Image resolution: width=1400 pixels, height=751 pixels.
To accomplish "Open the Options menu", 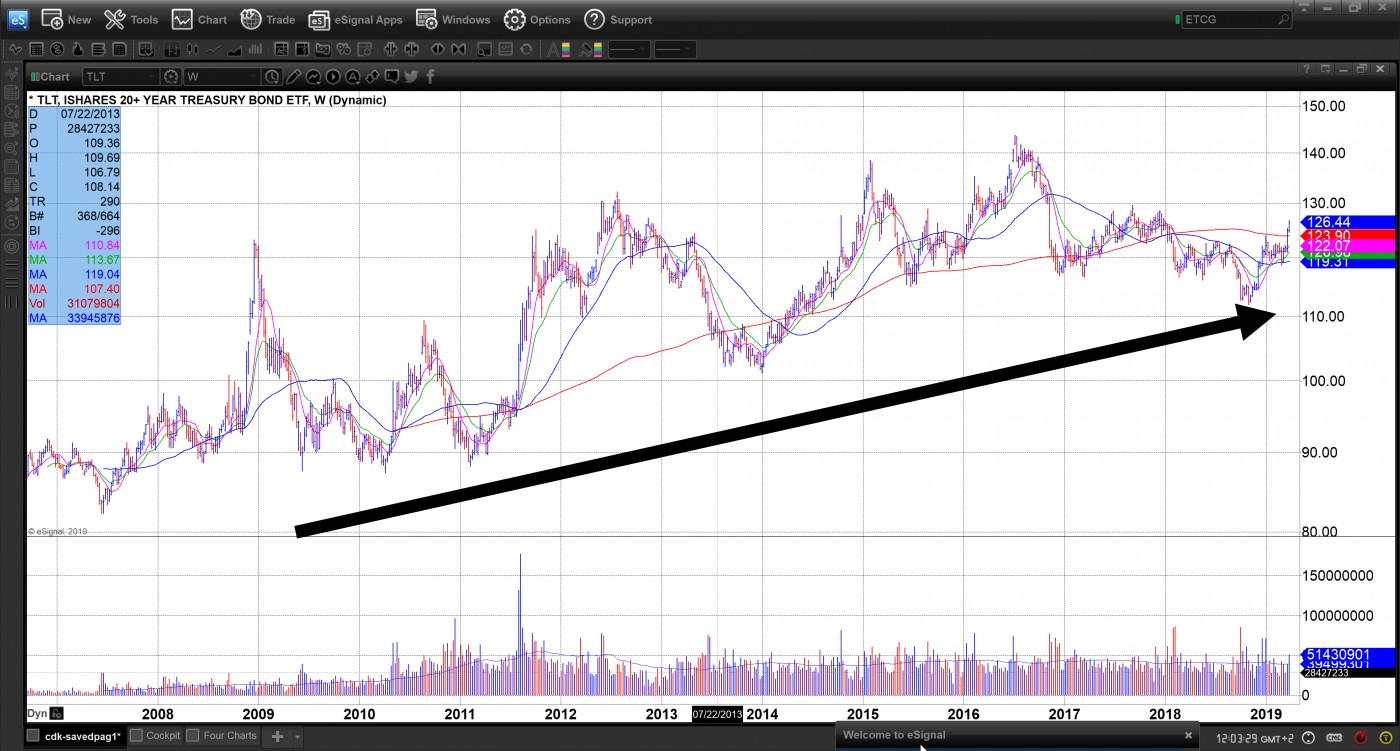I will coord(537,19).
